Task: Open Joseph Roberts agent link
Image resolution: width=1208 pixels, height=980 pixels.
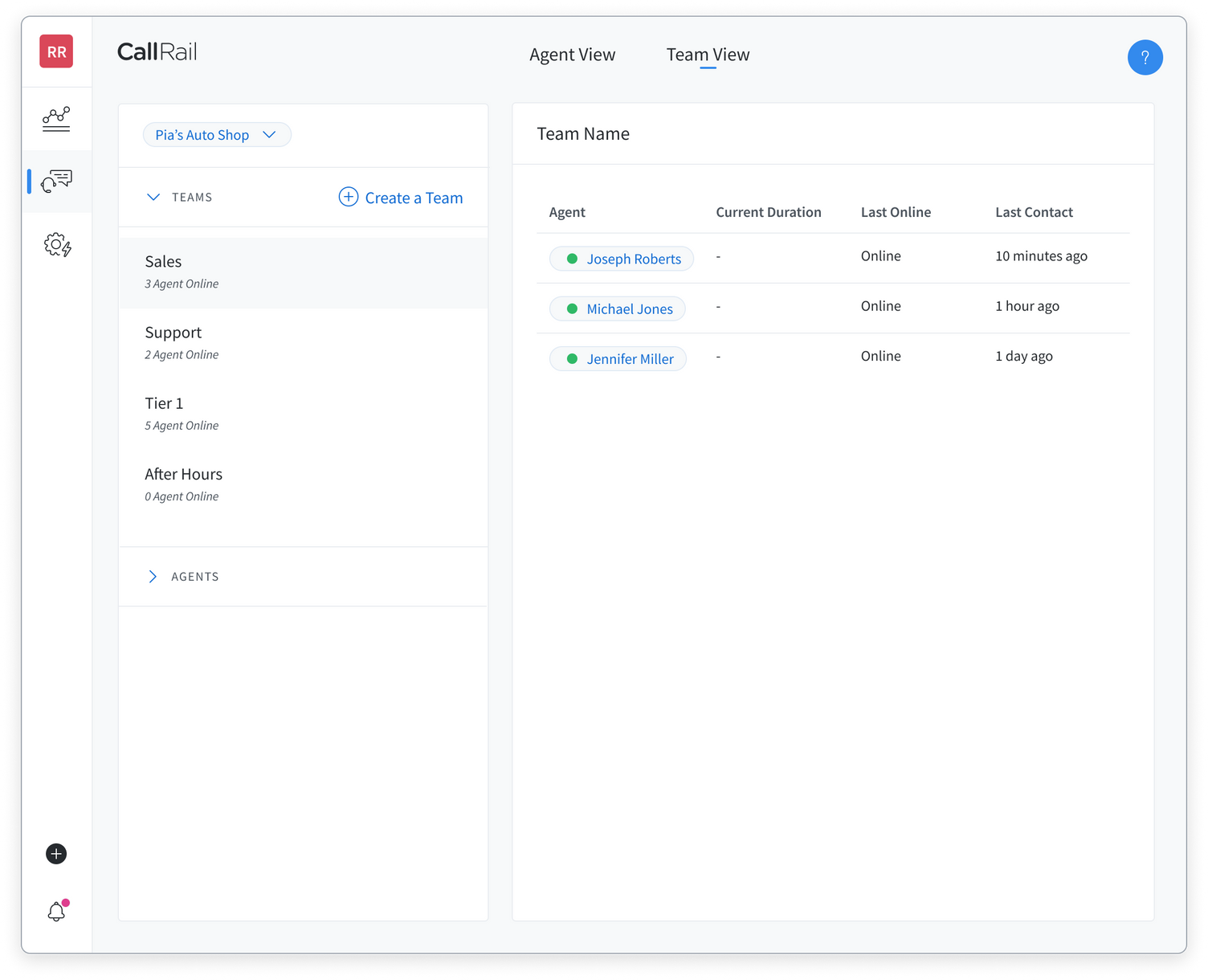Action: coord(633,259)
